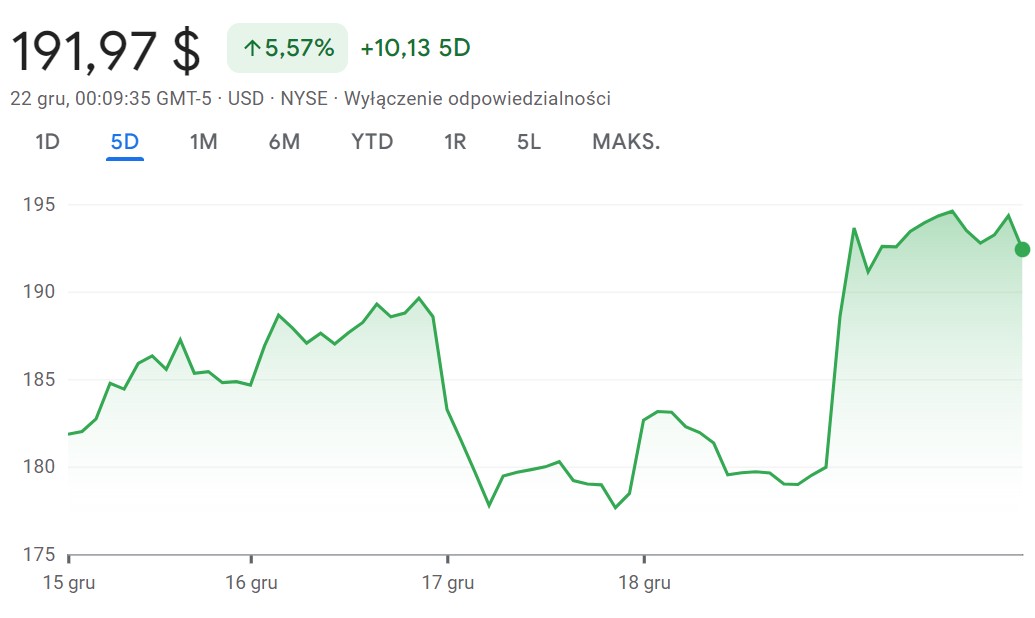Click the green 5,57% change badge
This screenshot has width=1035, height=618.
click(288, 48)
